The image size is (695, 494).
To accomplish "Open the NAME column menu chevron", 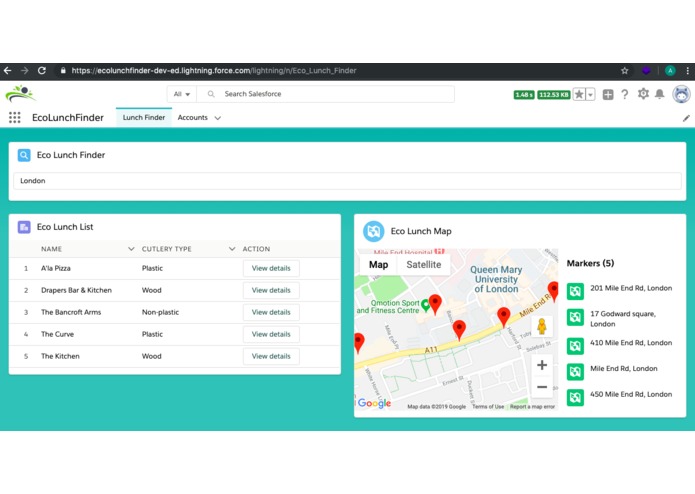I will click(131, 249).
